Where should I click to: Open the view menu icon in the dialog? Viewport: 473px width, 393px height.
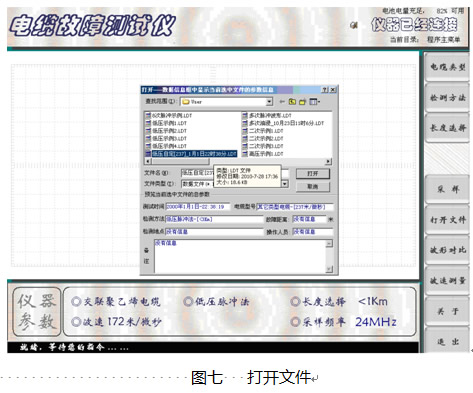[x=314, y=101]
